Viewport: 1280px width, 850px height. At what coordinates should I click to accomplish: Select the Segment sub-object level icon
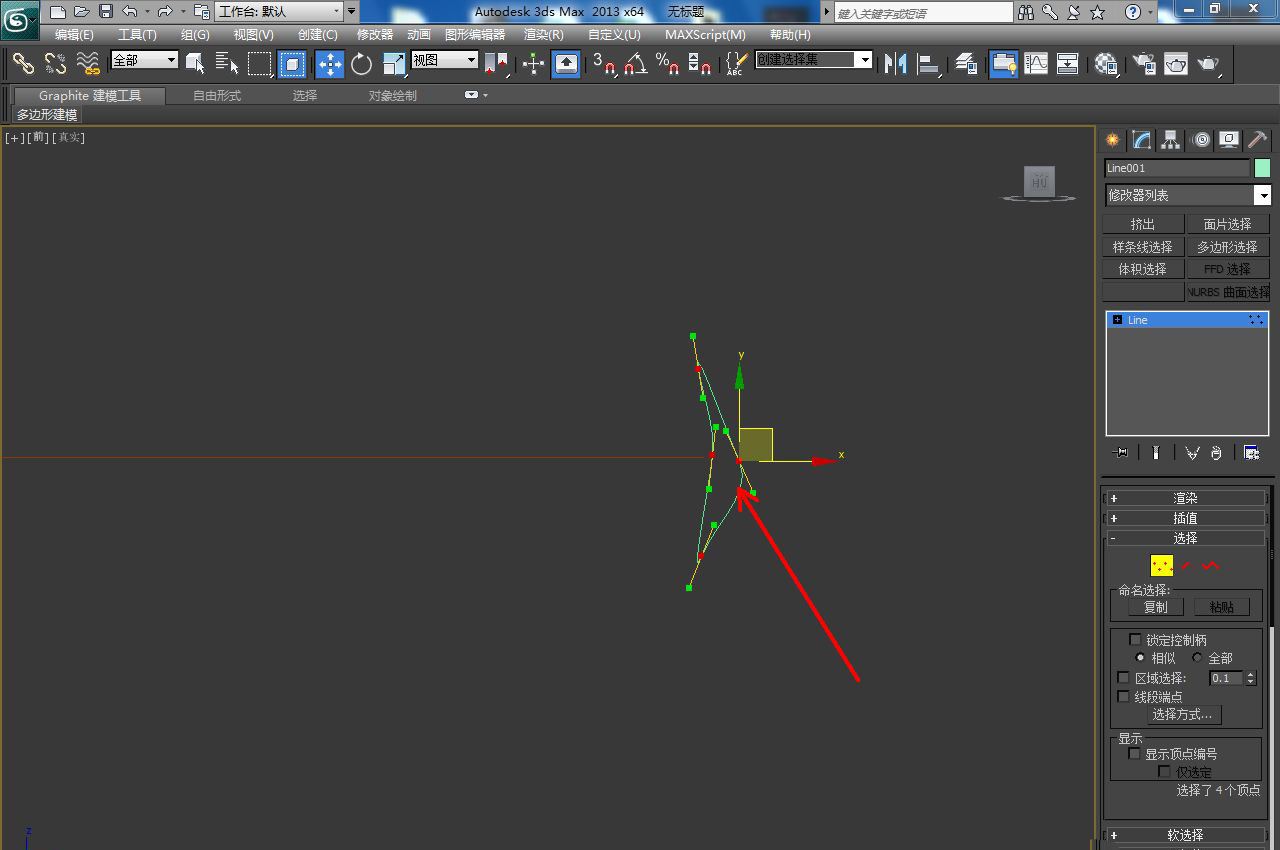coord(1186,565)
